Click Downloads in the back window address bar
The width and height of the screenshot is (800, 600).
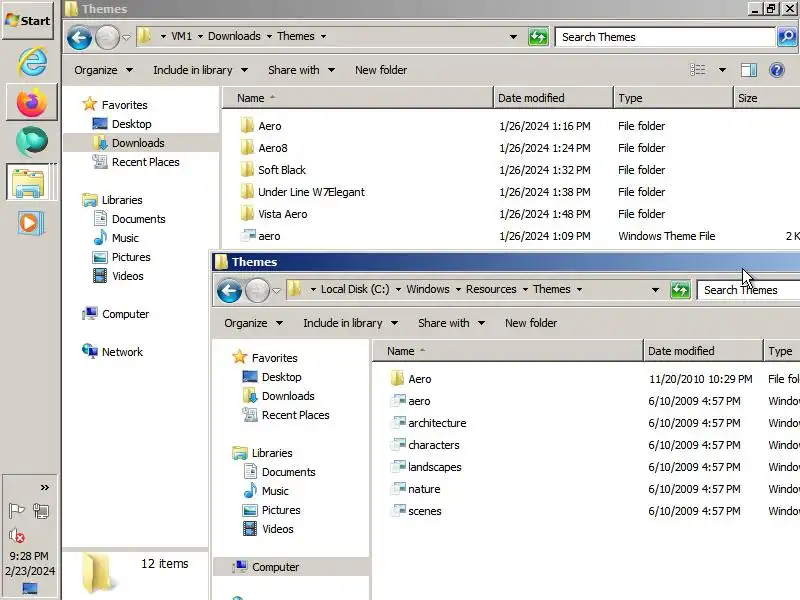click(234, 36)
